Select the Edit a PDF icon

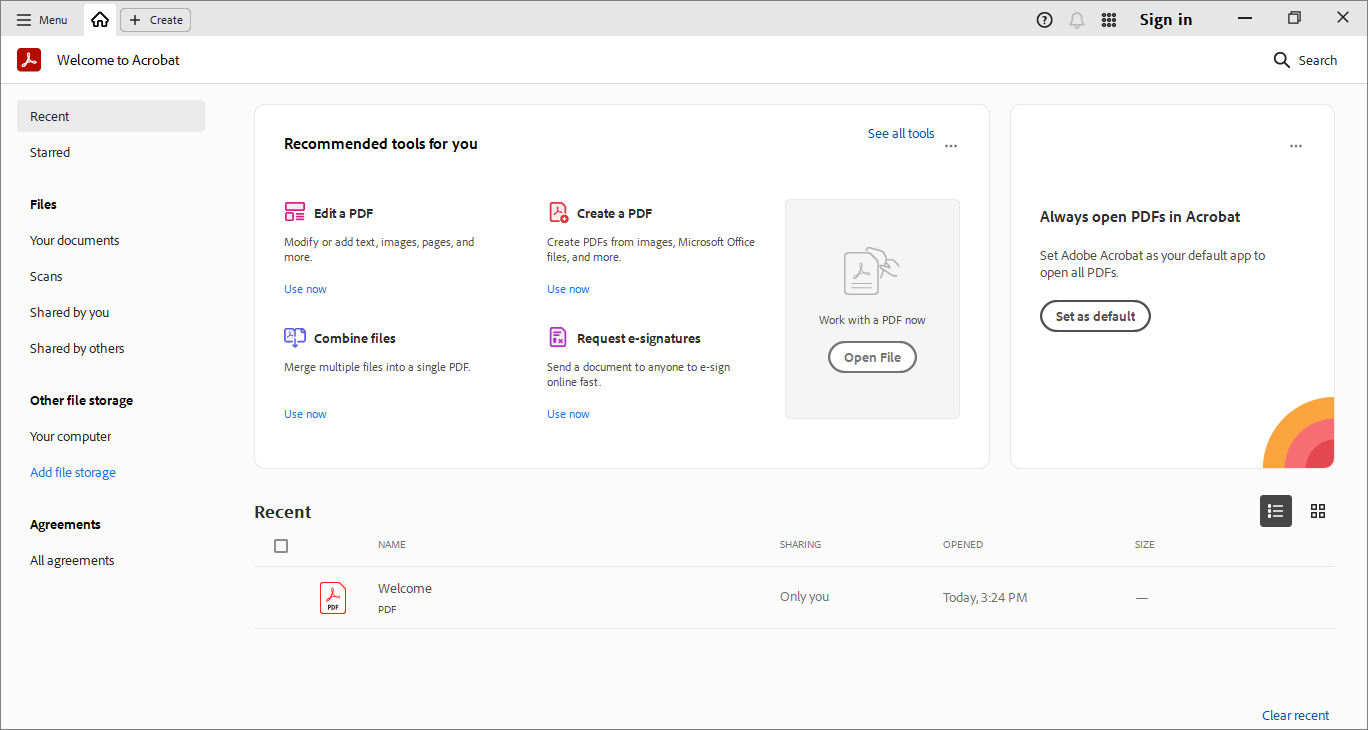294,211
